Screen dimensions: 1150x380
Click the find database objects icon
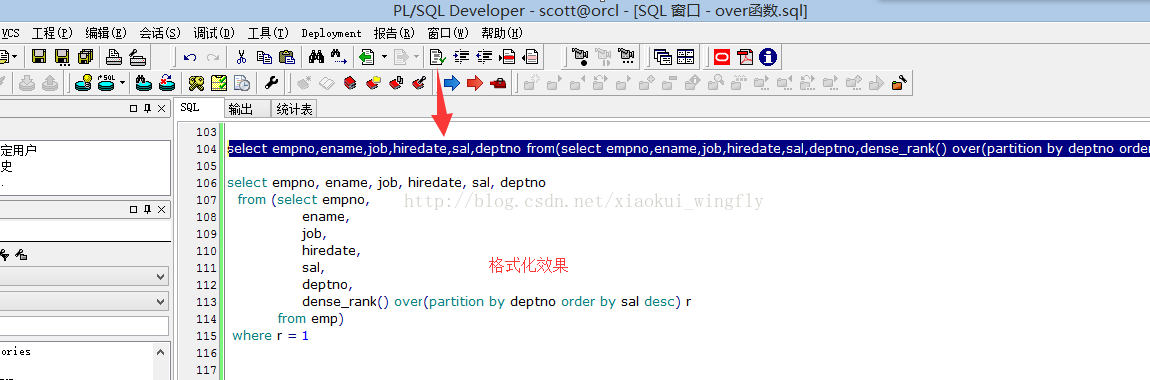[144, 83]
